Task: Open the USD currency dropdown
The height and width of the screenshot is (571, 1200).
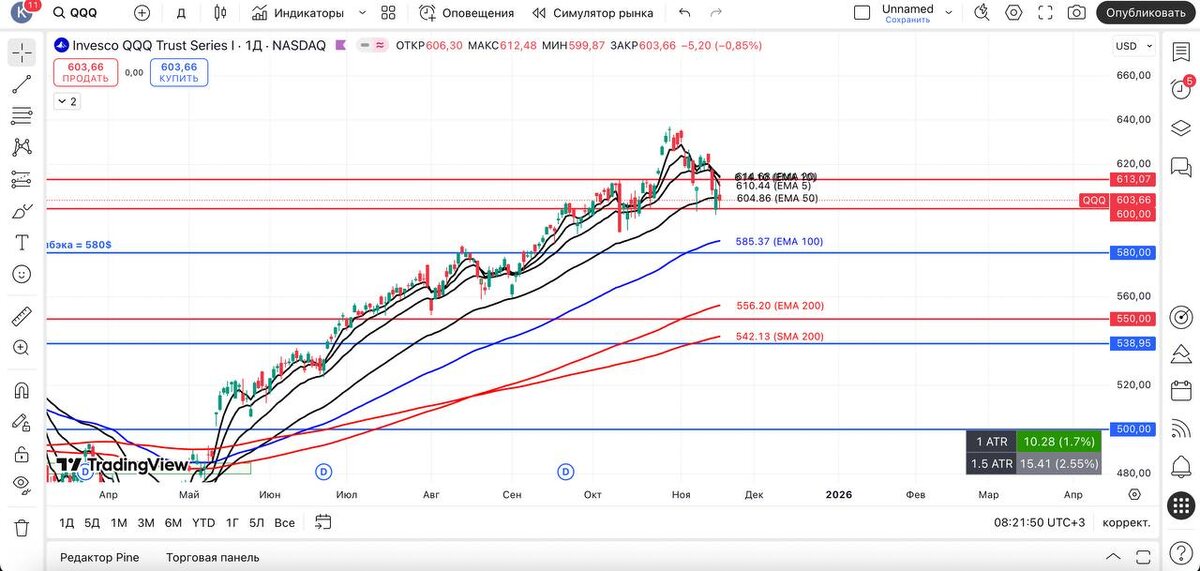Action: click(x=1132, y=46)
